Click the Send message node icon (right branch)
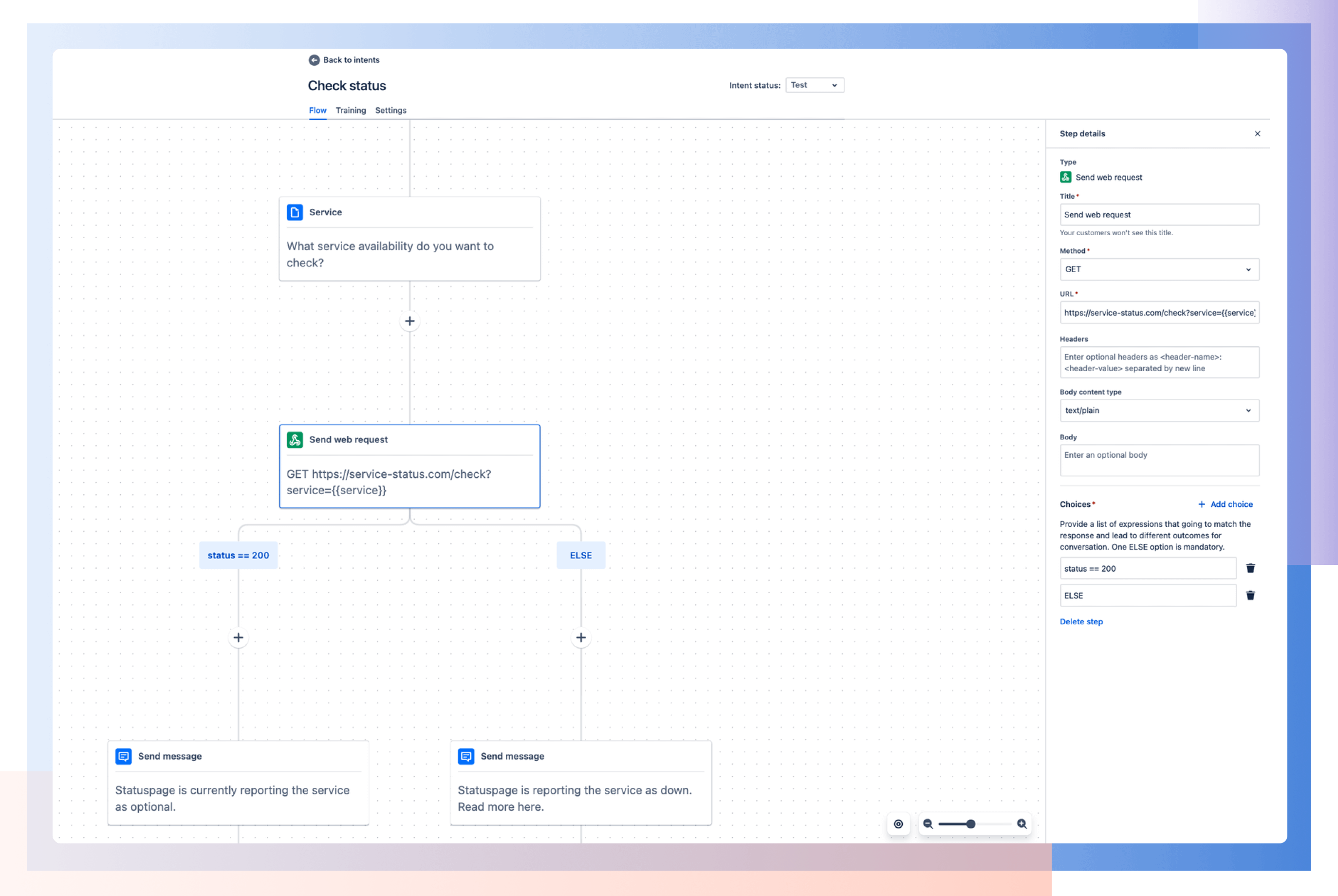 click(x=467, y=756)
